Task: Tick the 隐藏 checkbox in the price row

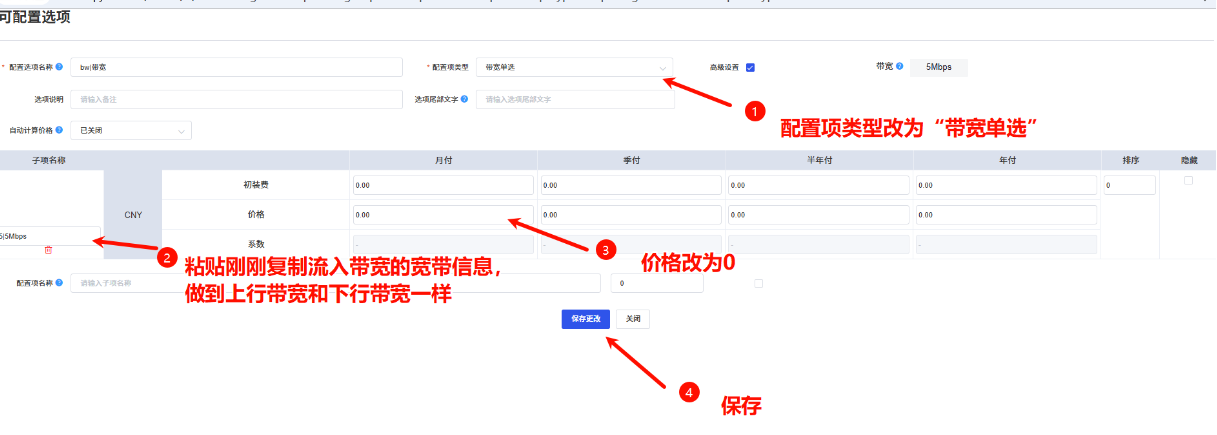Action: pos(1188,180)
